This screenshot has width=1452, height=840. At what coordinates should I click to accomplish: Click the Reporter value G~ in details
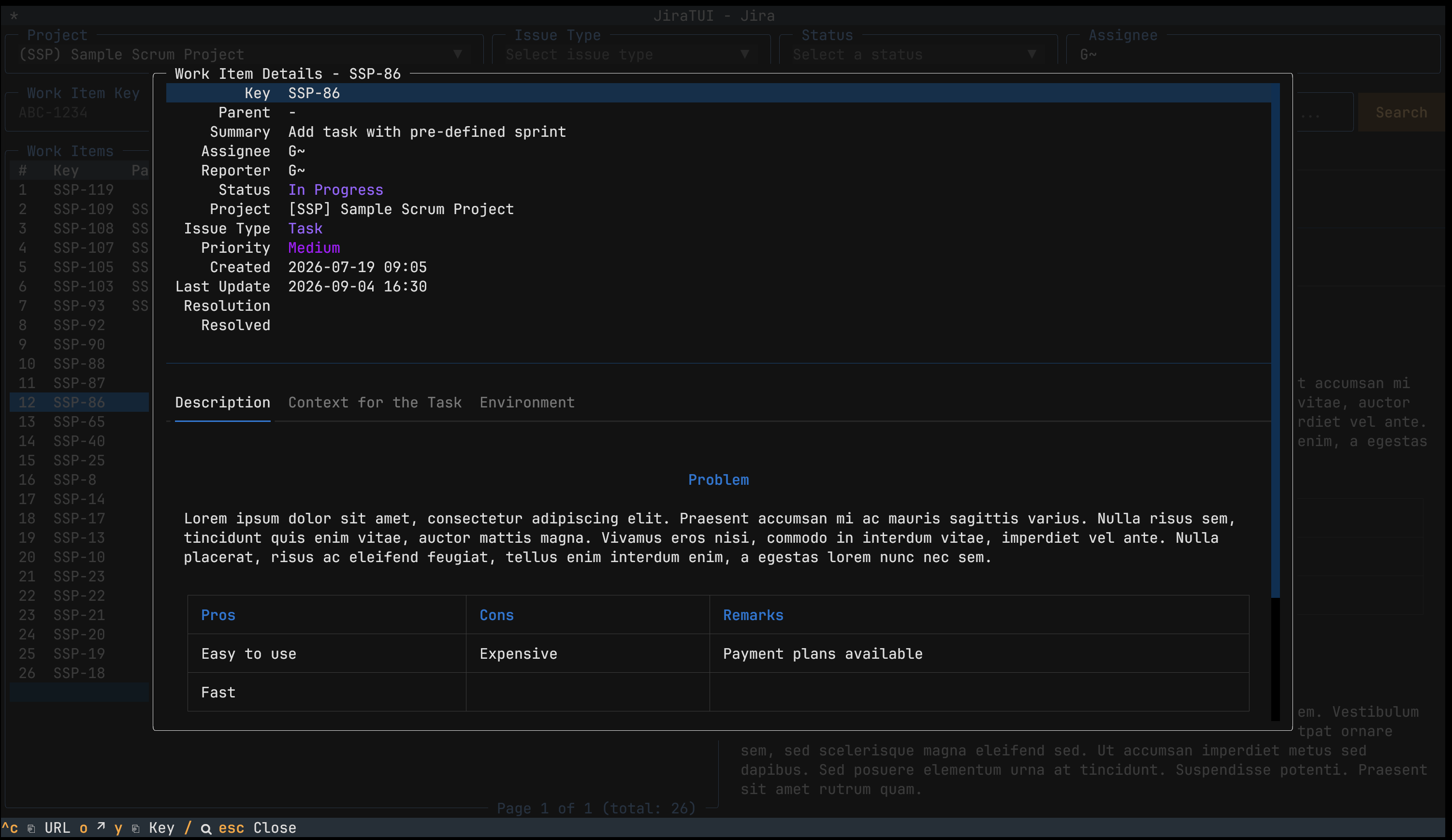[297, 171]
